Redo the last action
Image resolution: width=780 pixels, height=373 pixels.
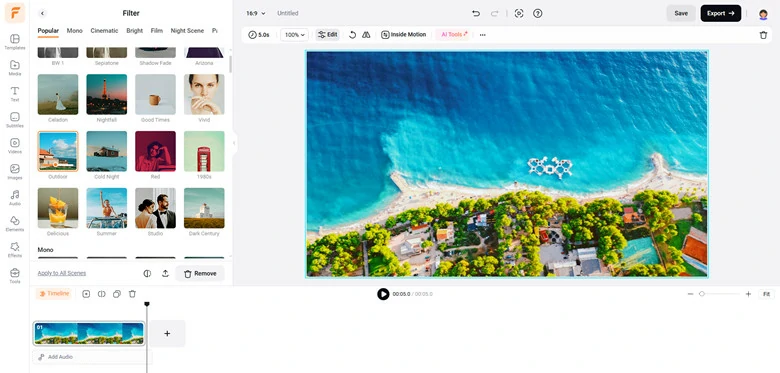point(494,13)
